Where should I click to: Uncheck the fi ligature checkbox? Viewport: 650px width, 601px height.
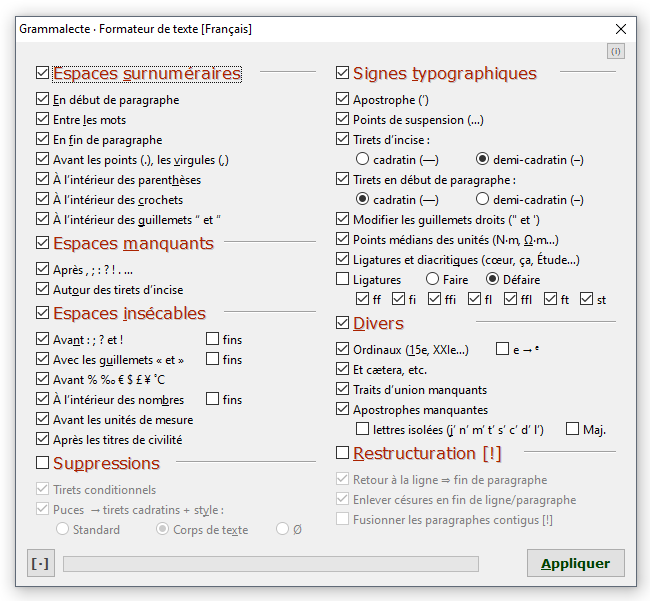[x=398, y=298]
